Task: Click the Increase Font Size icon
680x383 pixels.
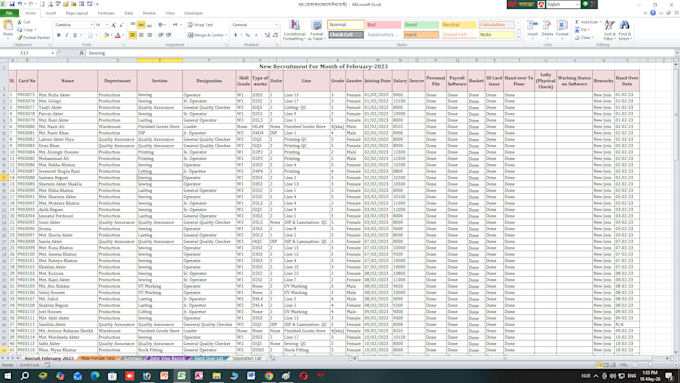Action: [114, 25]
